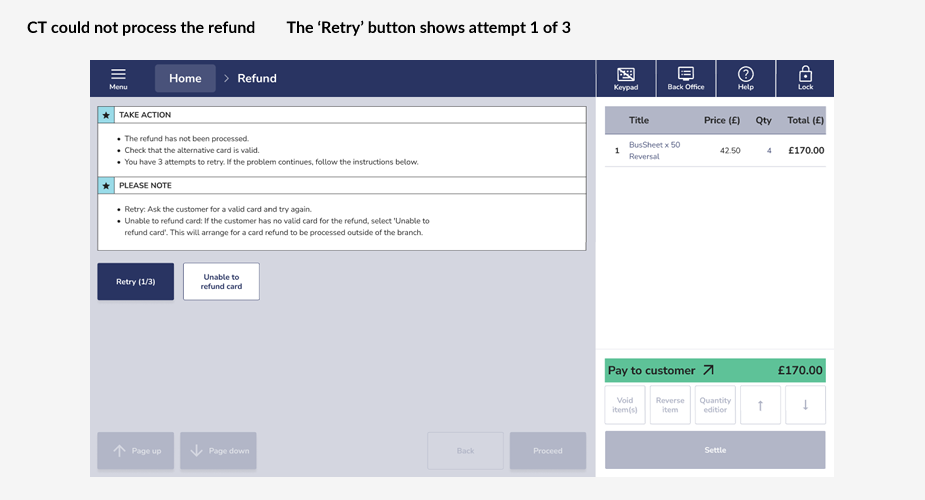Click the star icon beside PLEASE NOTE
The height and width of the screenshot is (500, 925).
point(106,185)
